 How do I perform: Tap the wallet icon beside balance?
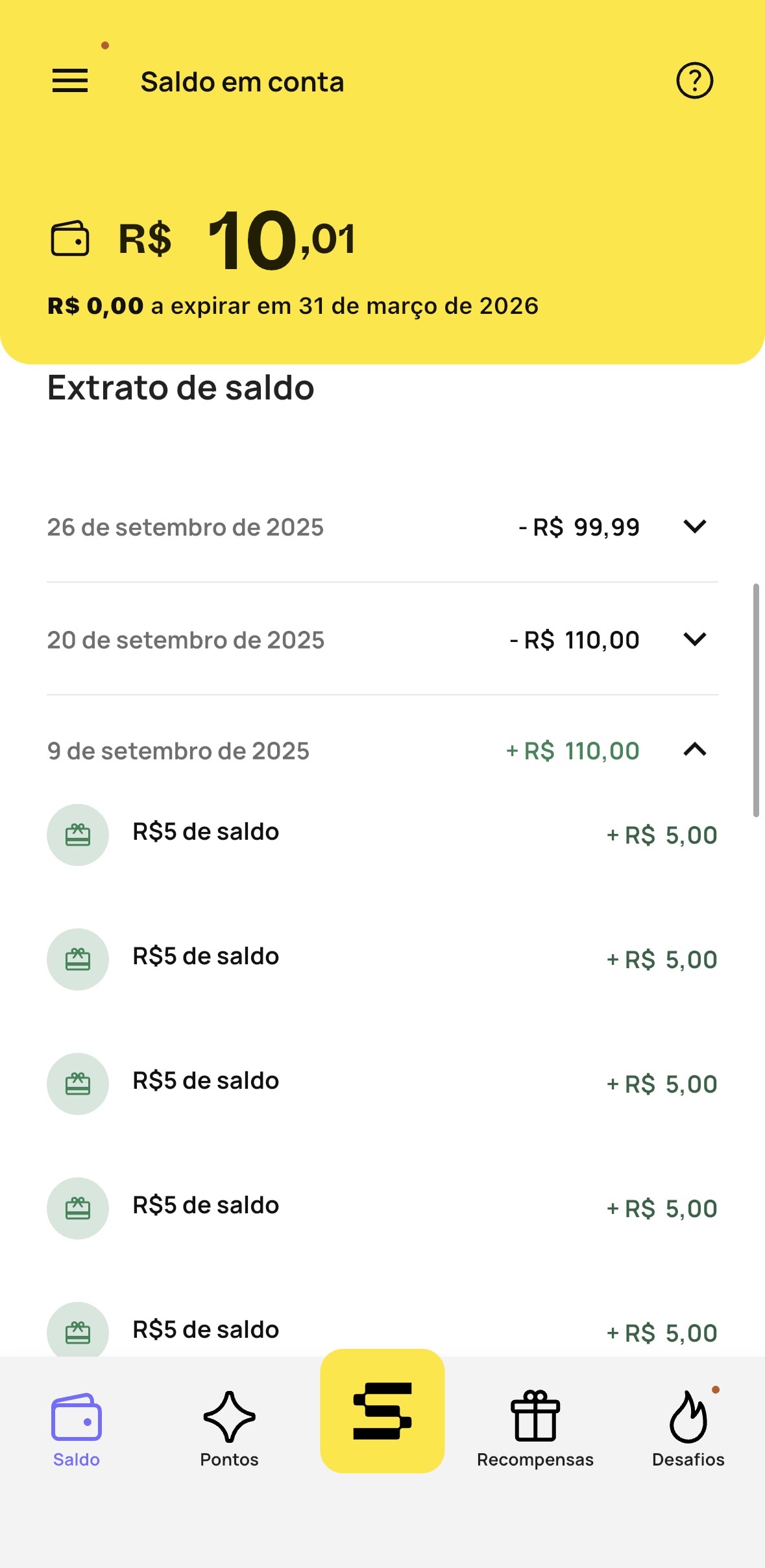point(70,239)
